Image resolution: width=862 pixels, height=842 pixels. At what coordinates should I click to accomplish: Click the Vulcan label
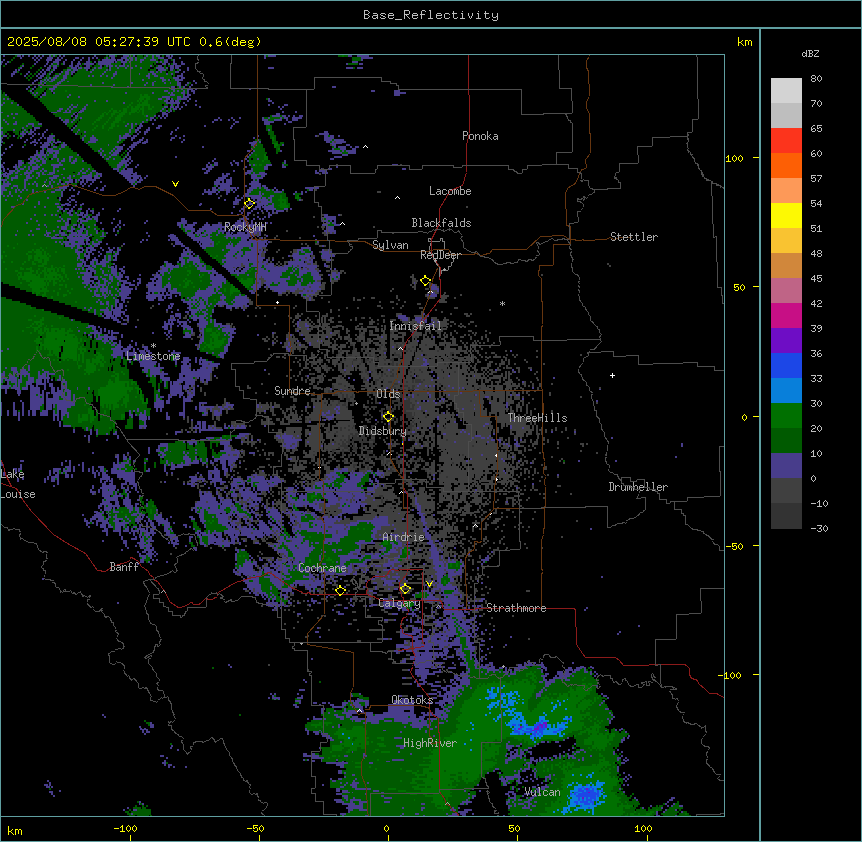coord(542,792)
